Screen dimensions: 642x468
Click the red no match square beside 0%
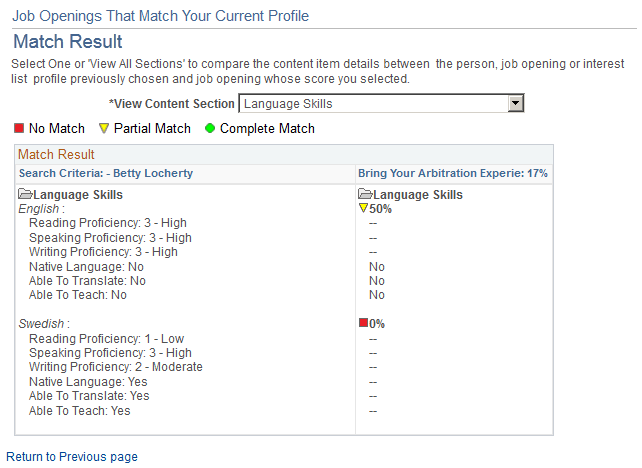[364, 323]
